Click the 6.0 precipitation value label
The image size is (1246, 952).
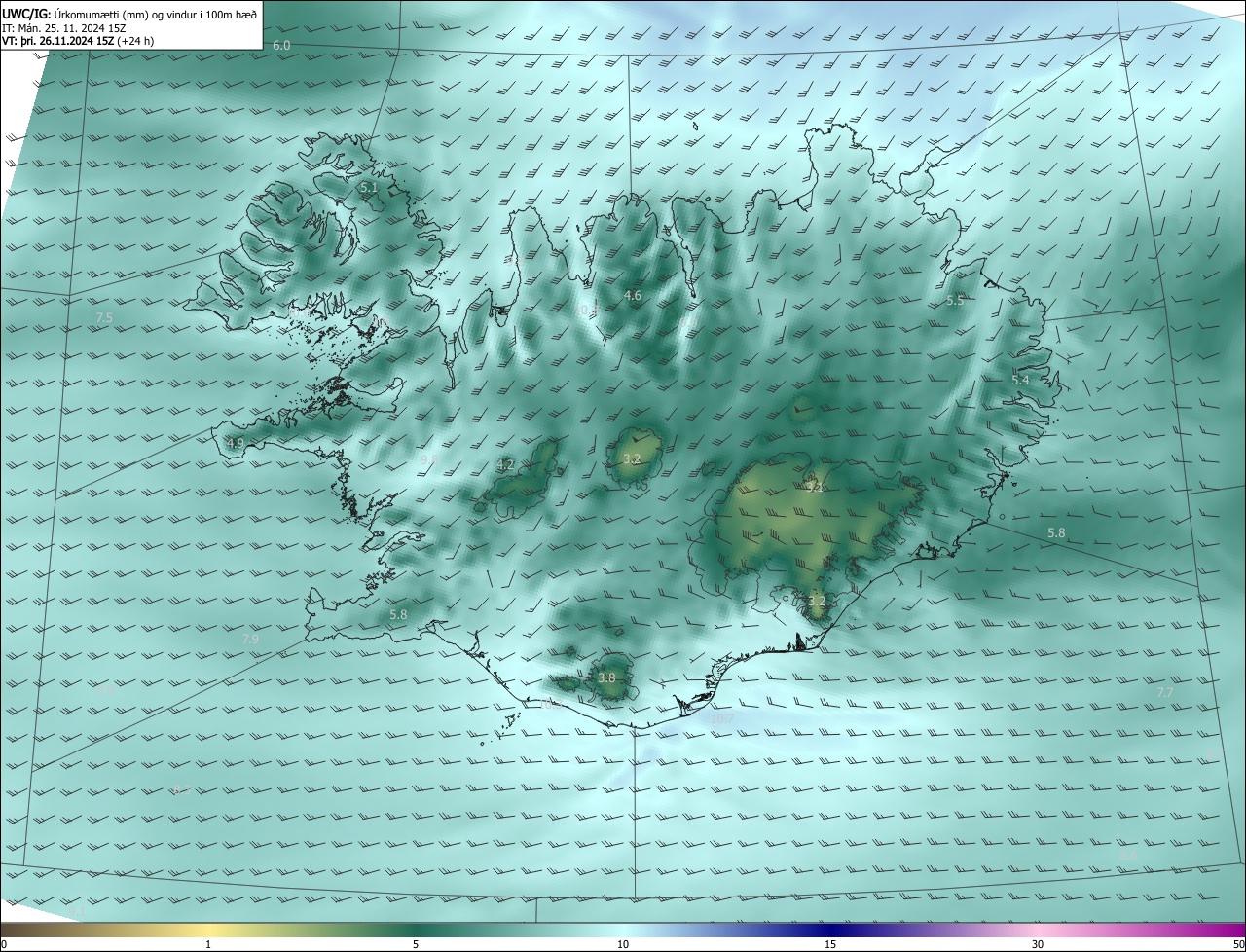click(x=281, y=46)
